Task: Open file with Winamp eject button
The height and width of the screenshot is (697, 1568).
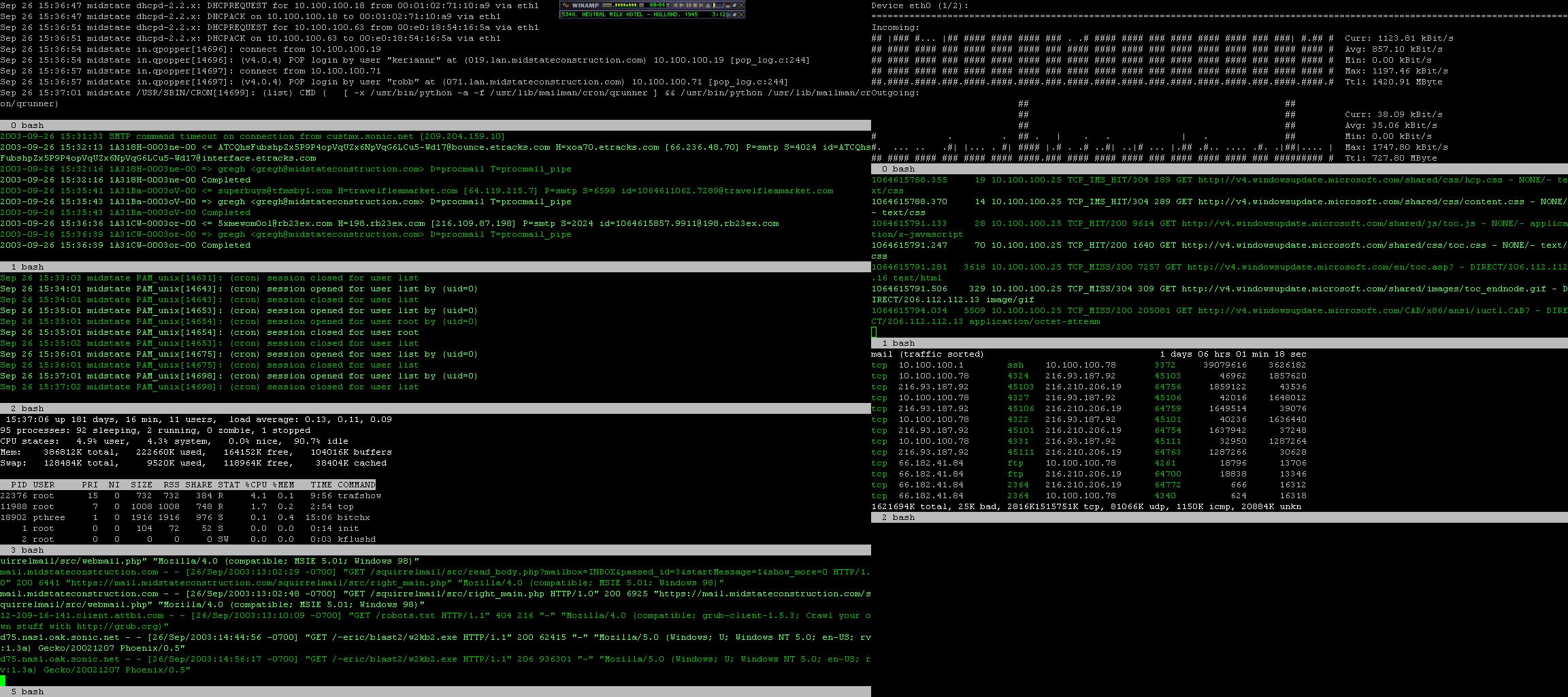Action: pos(708,5)
